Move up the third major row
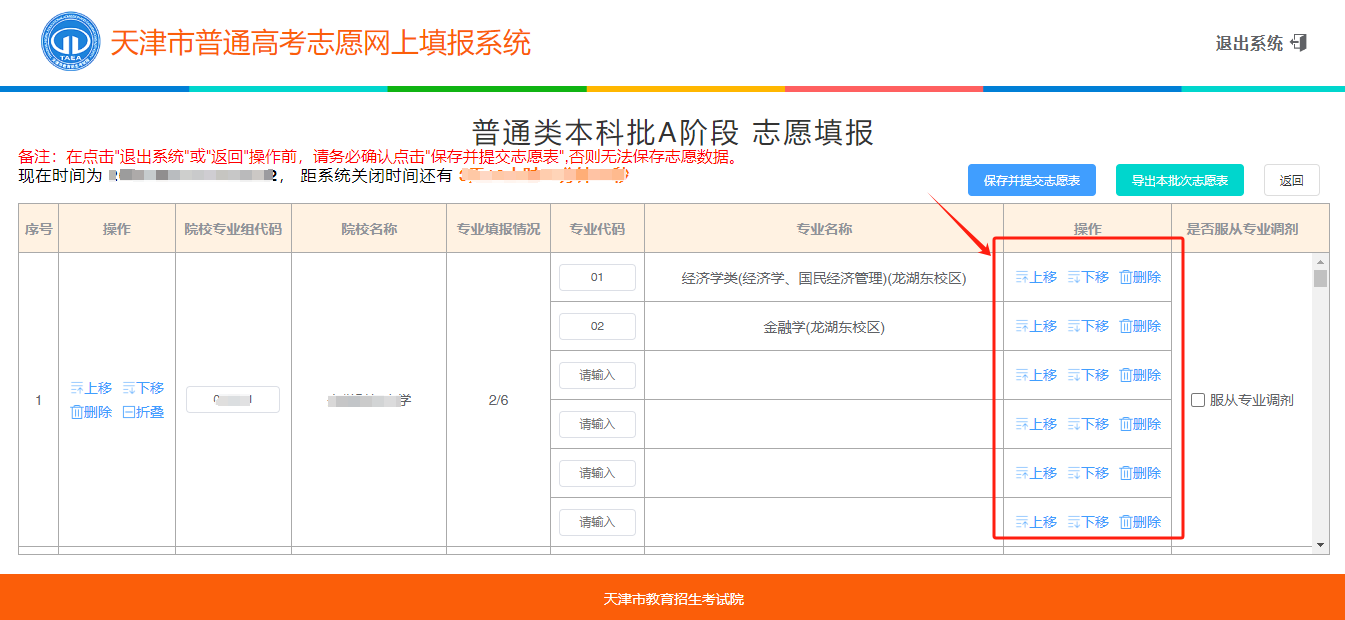This screenshot has width=1345, height=620. 1036,375
